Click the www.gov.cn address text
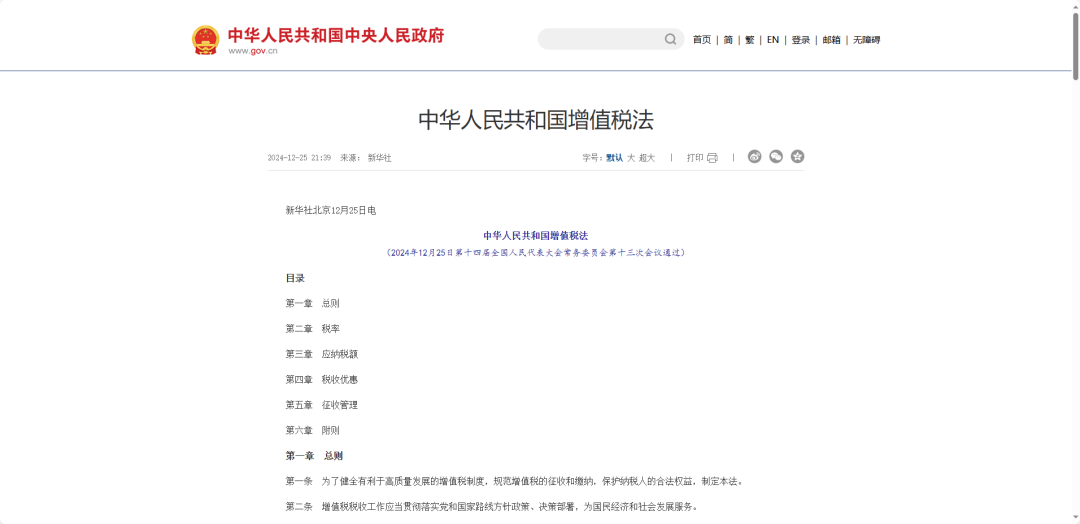 (x=253, y=51)
